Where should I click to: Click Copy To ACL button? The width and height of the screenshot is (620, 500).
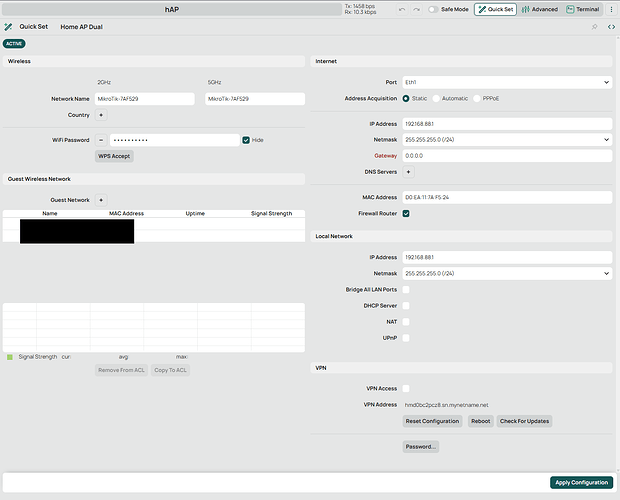170,370
